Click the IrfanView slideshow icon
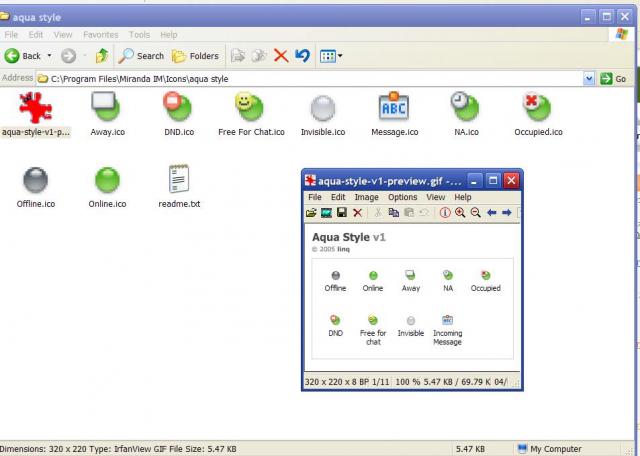This screenshot has width=640, height=456. (327, 213)
